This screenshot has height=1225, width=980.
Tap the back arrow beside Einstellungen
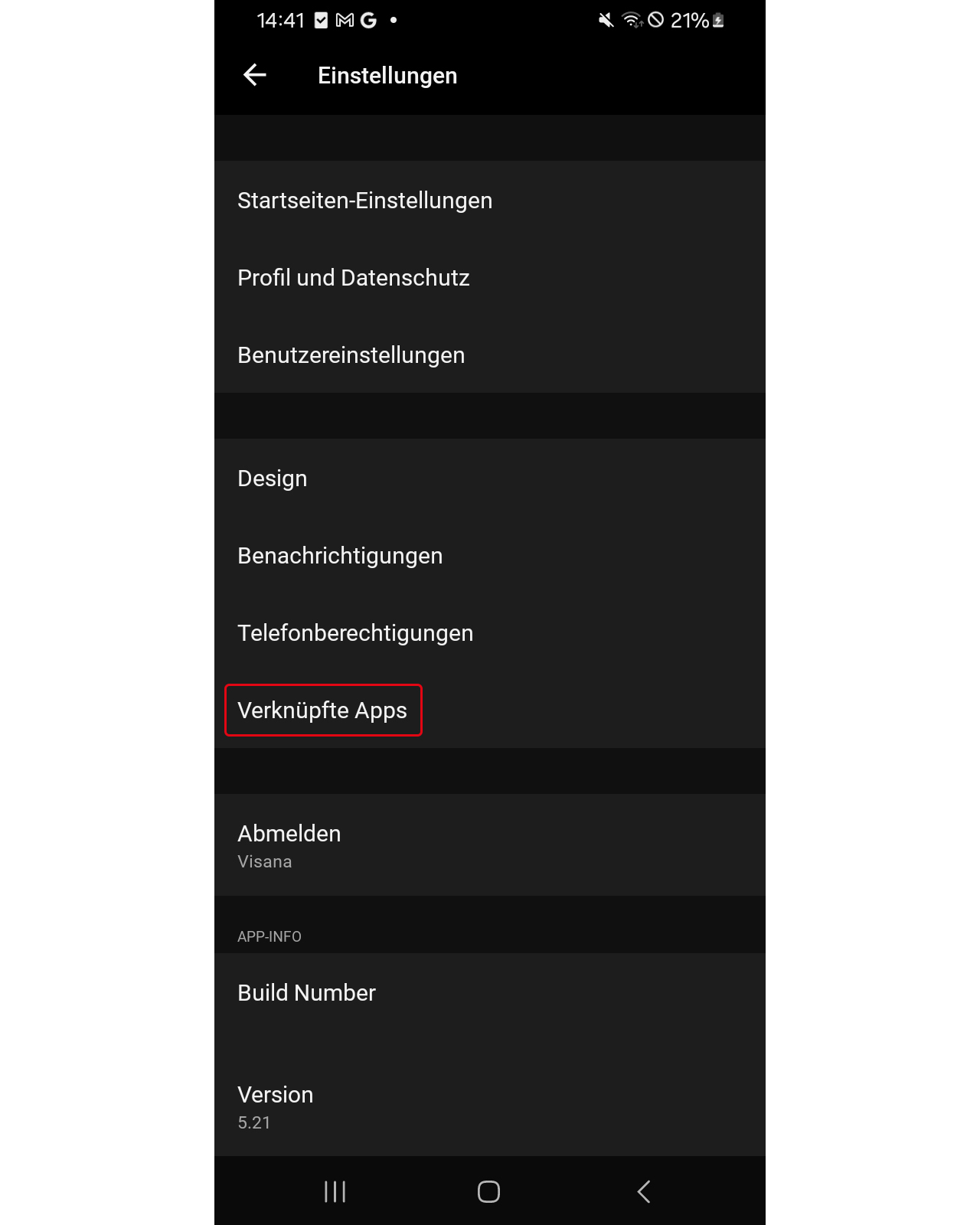click(x=254, y=75)
